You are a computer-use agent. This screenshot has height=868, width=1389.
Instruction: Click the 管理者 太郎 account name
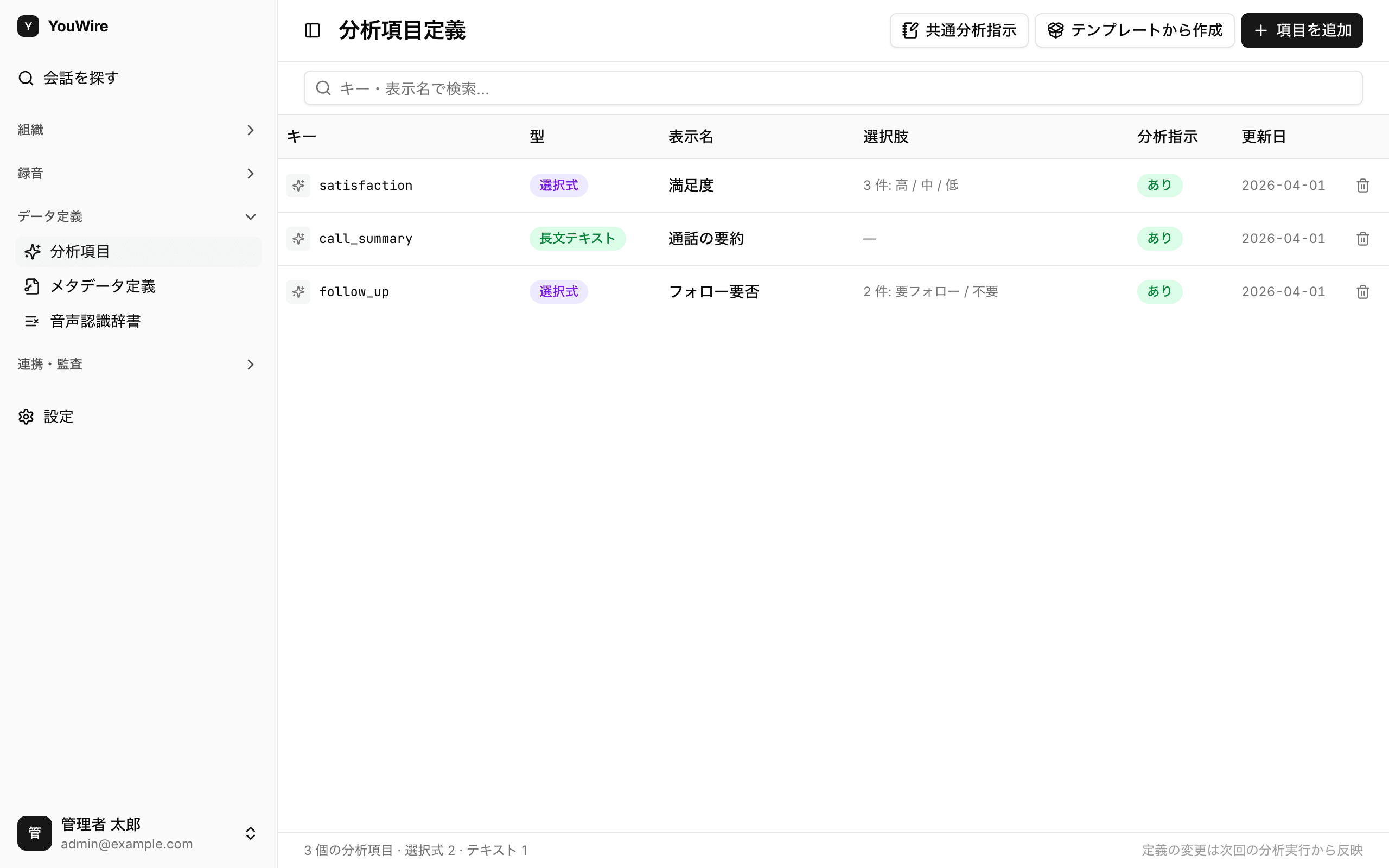100,825
